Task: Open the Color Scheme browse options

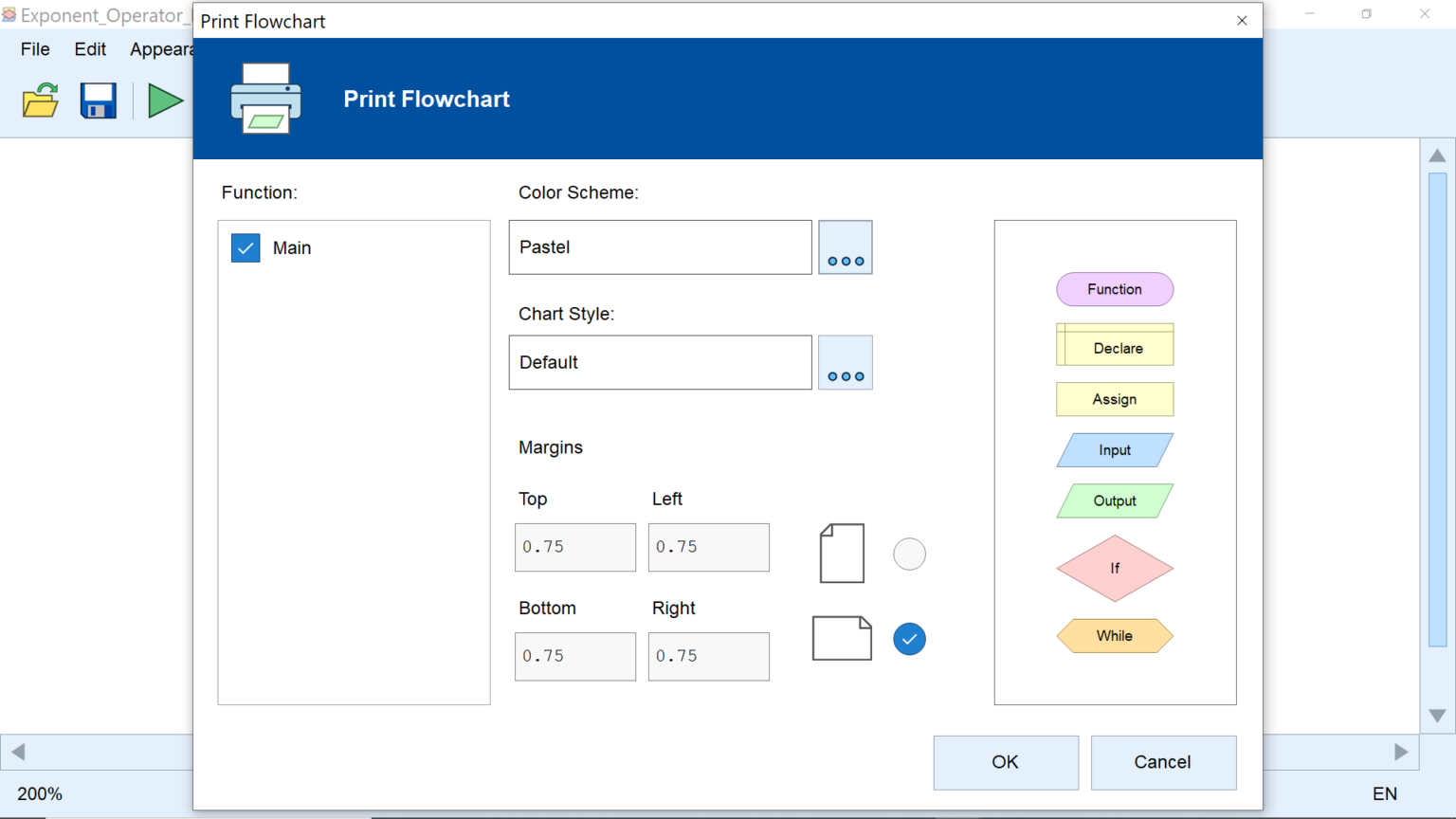Action: tap(845, 247)
